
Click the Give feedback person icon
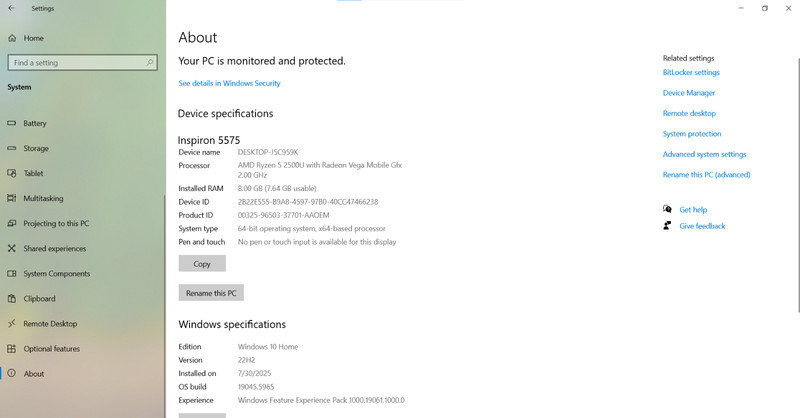coord(667,226)
